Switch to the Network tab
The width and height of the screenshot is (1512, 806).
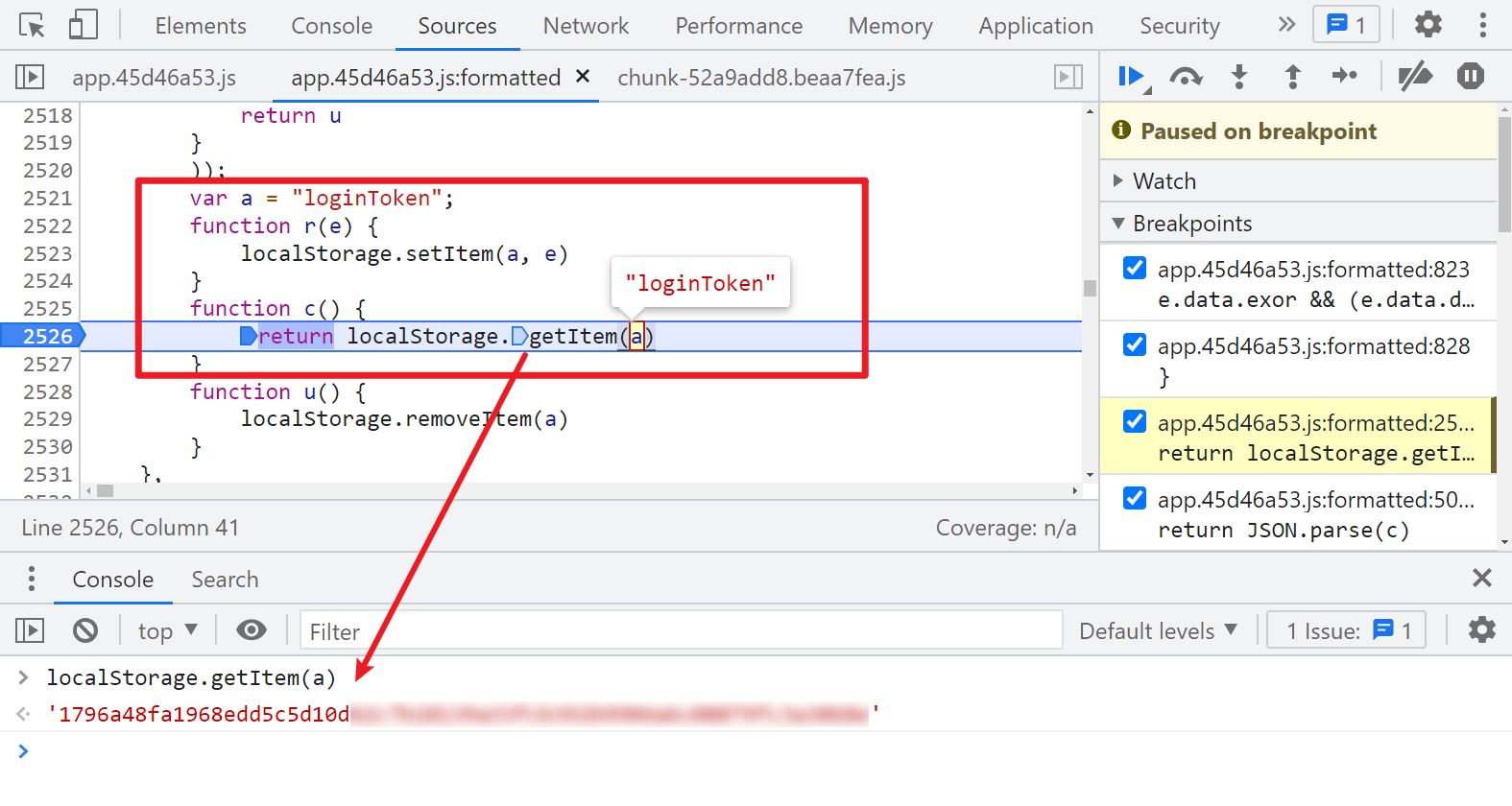click(x=586, y=26)
